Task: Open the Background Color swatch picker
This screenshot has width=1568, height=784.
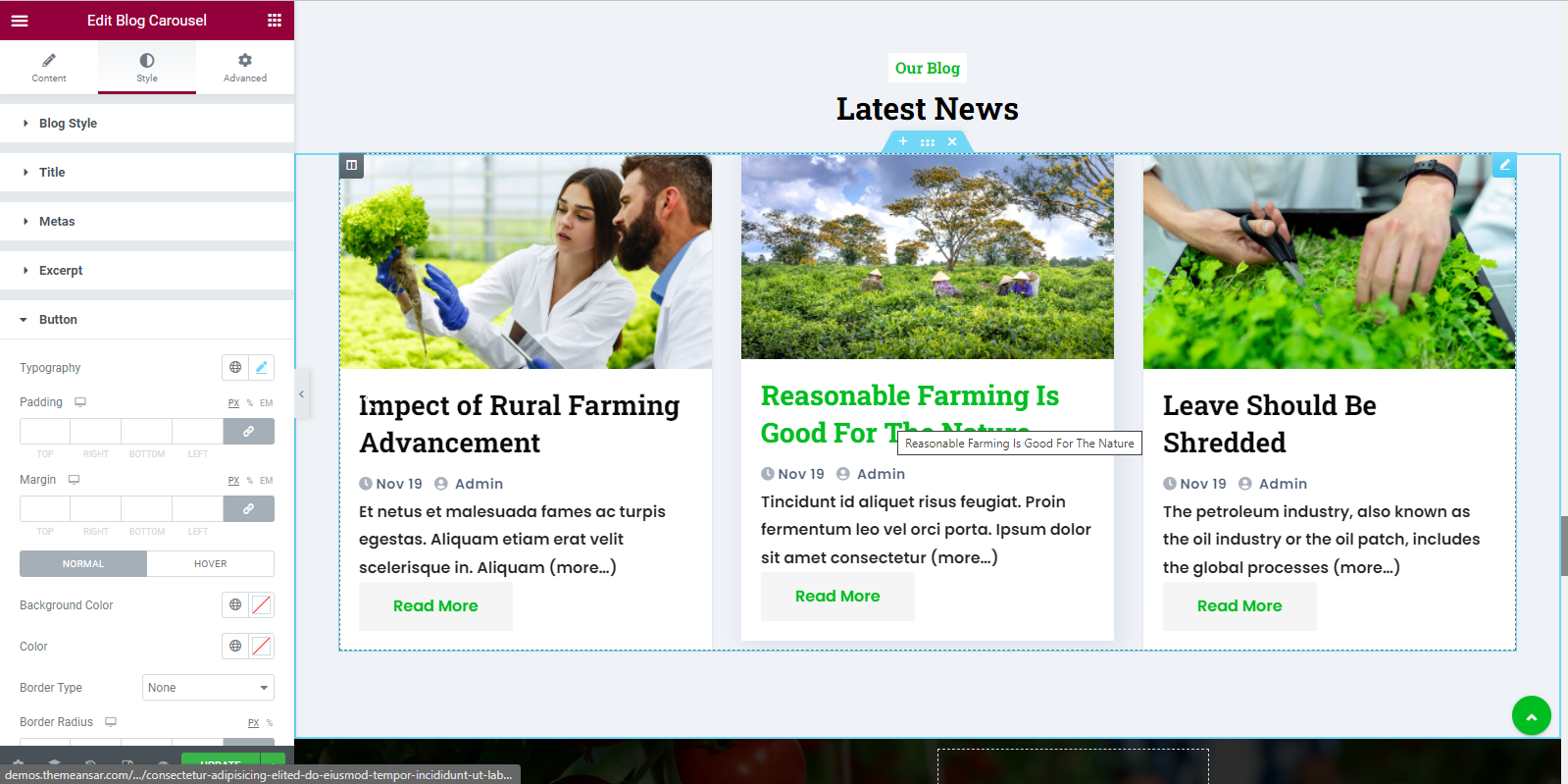Action: click(x=262, y=605)
